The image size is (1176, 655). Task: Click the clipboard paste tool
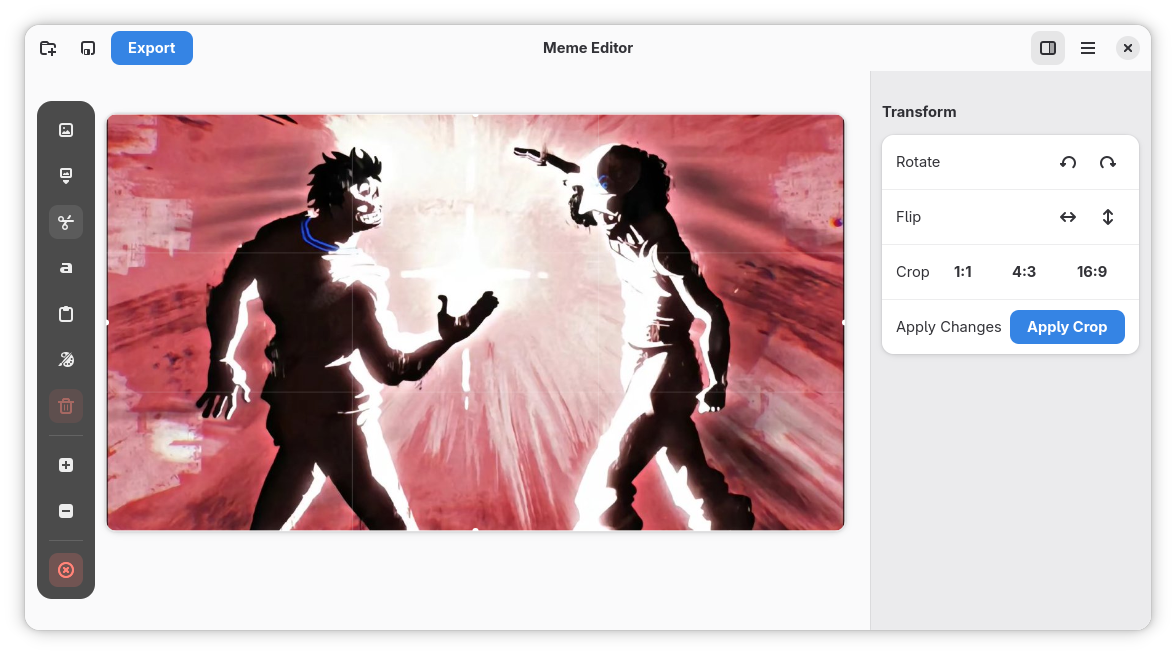coord(66,314)
